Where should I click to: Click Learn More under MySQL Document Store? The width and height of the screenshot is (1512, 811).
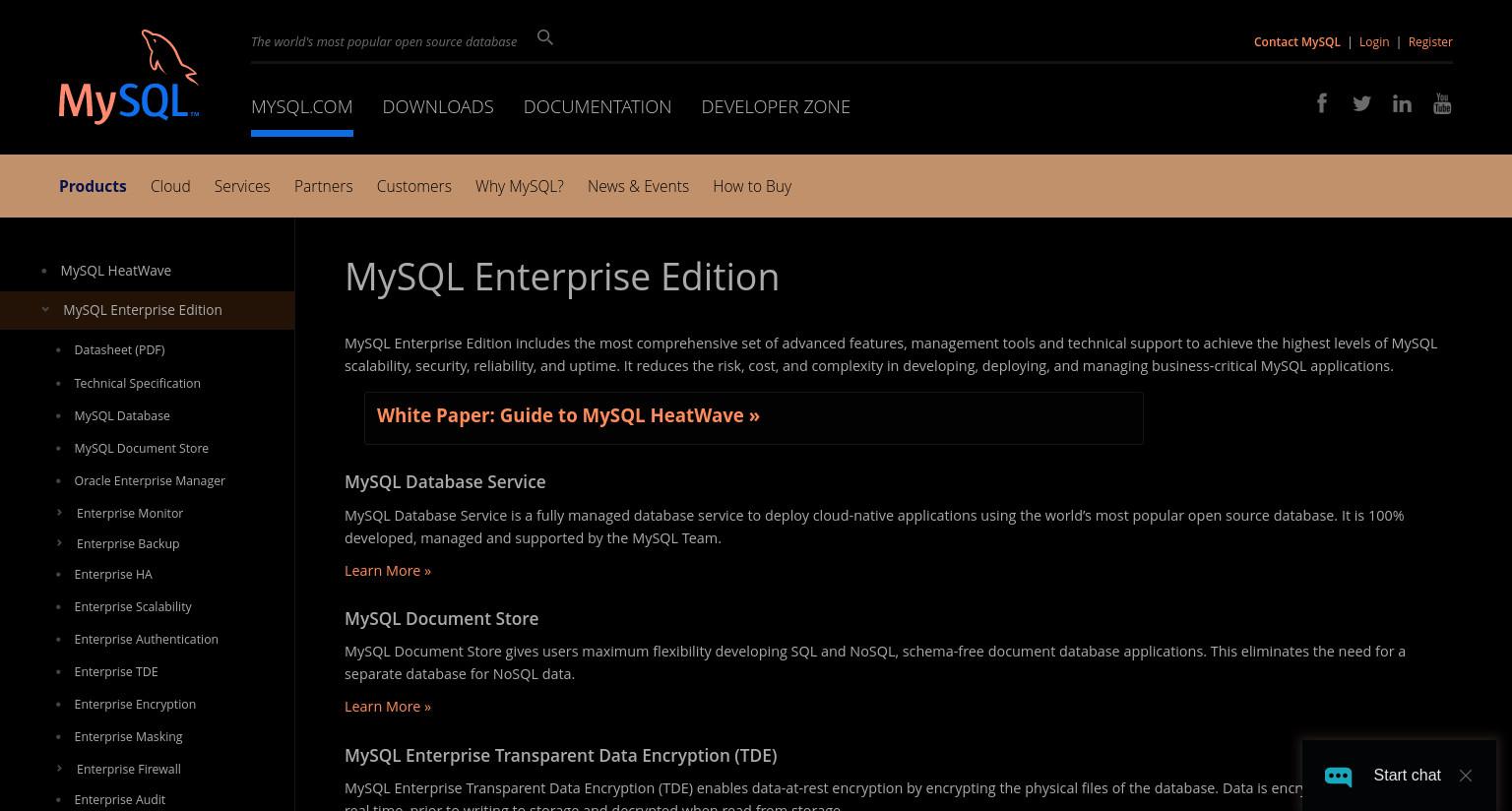[x=388, y=707]
